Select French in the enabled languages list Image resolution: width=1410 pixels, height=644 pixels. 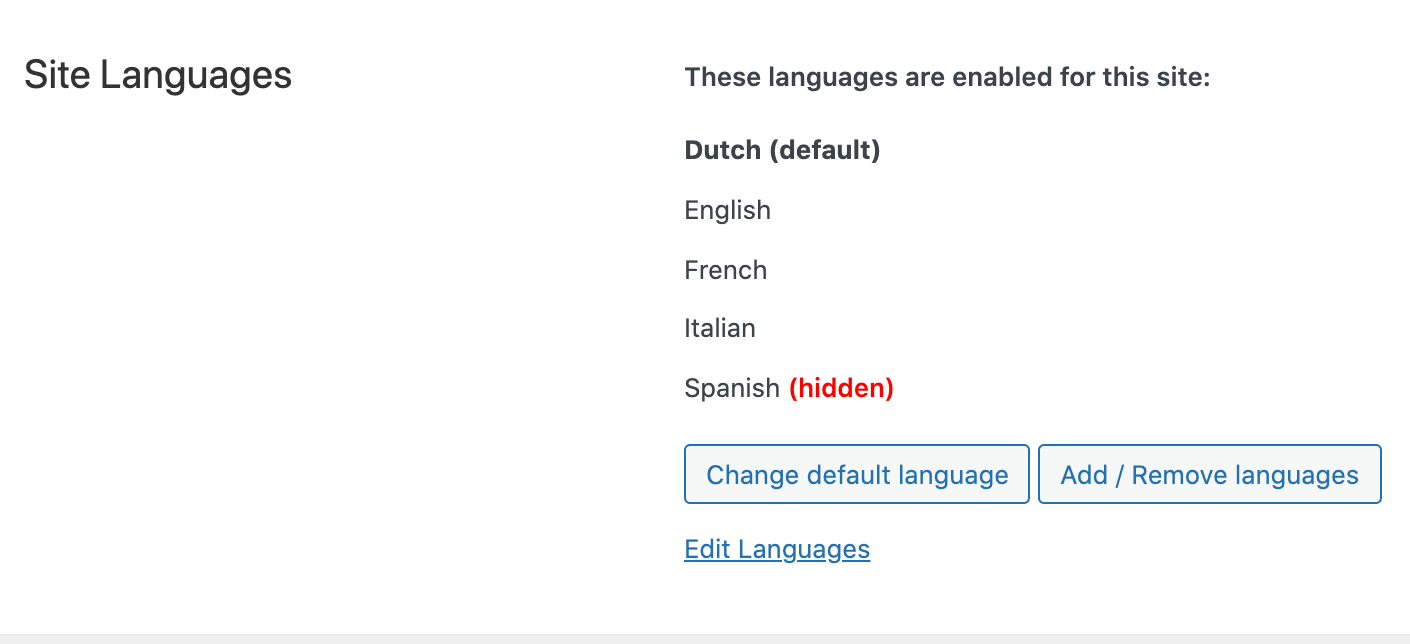click(725, 270)
